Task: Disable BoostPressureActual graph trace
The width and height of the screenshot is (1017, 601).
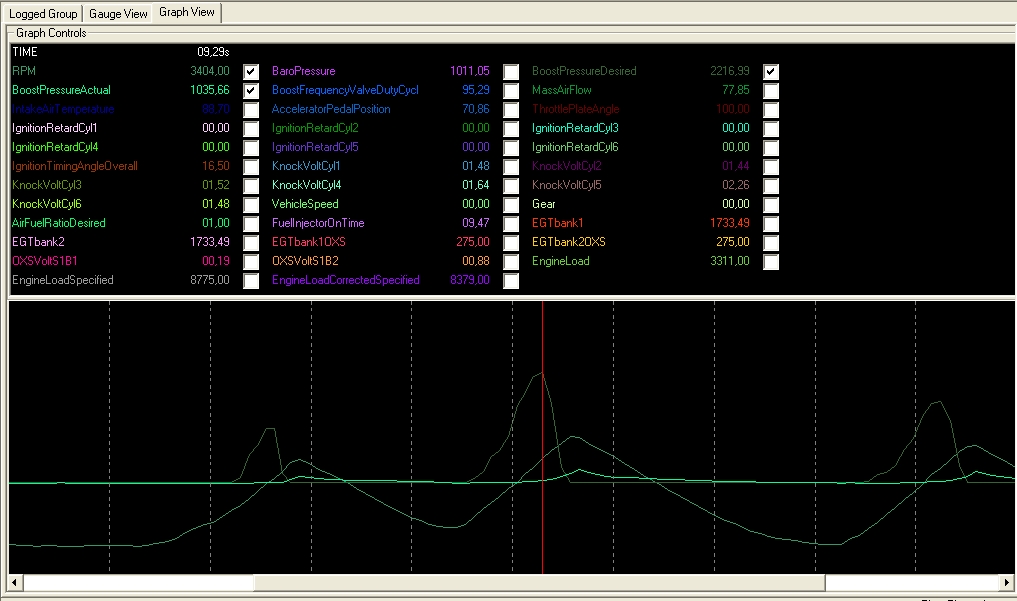Action: tap(251, 91)
